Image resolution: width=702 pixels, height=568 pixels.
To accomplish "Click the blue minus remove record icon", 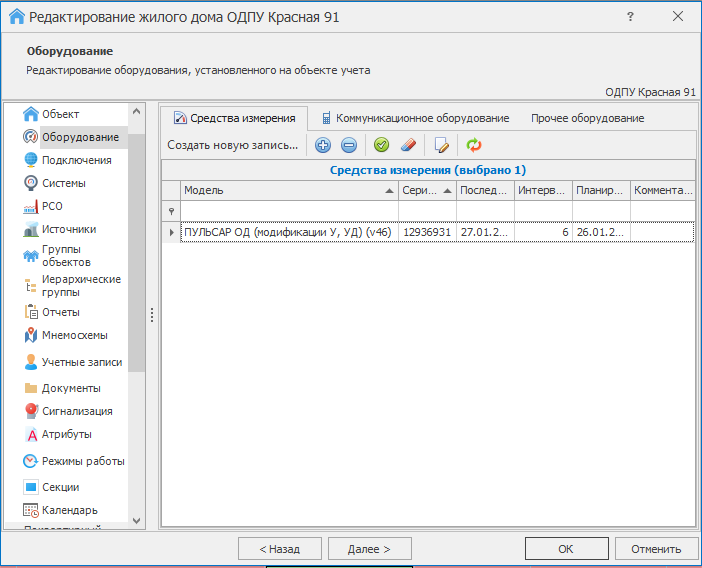I will 348,145.
